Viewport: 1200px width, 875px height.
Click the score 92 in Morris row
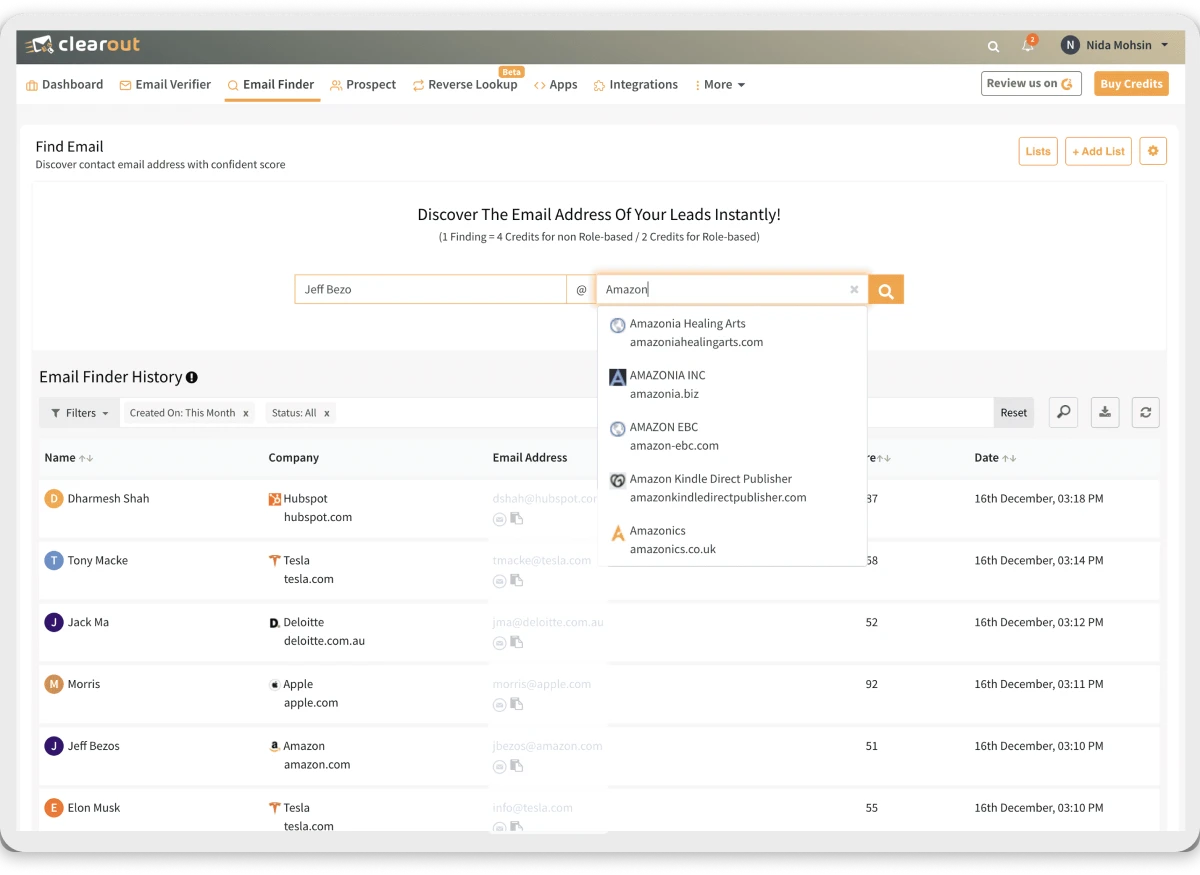872,685
